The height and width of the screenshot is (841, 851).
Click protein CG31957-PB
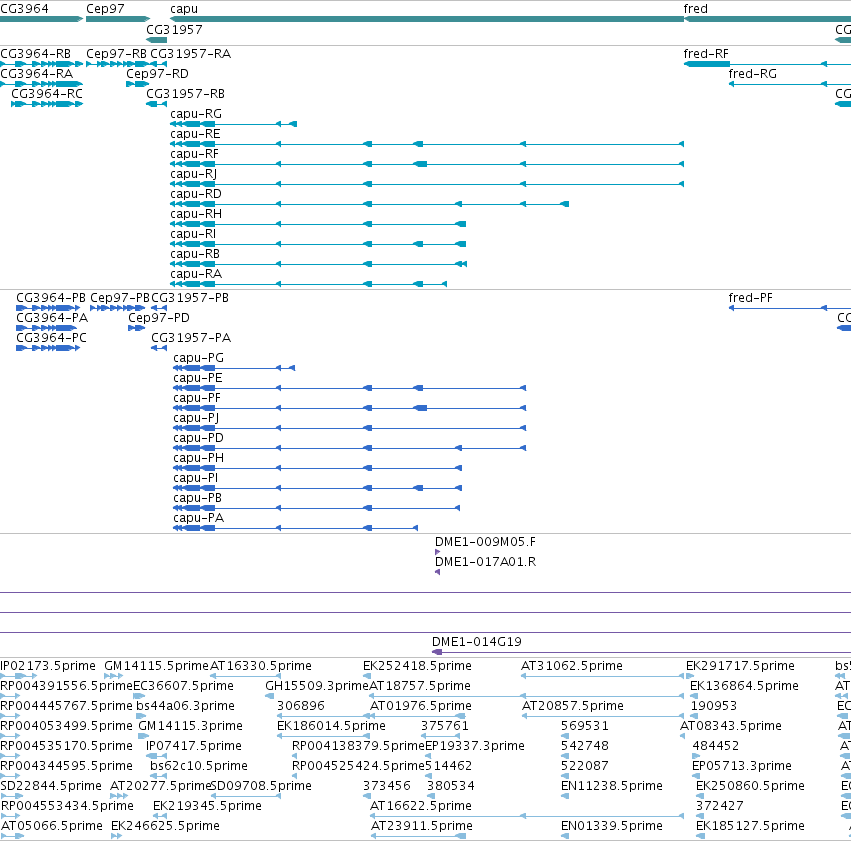point(190,298)
